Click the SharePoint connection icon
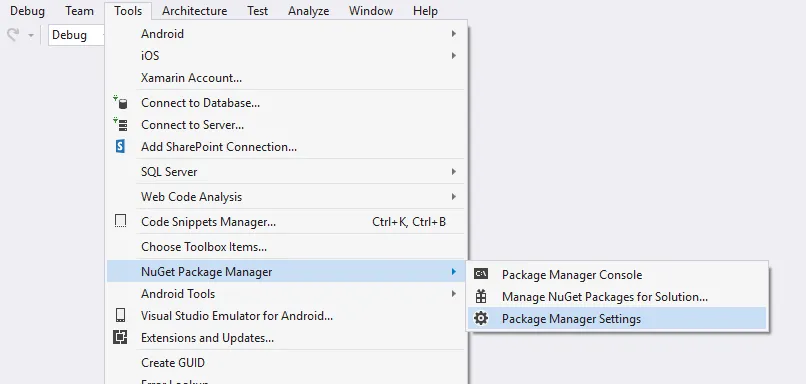Image resolution: width=806 pixels, height=384 pixels. 120,147
